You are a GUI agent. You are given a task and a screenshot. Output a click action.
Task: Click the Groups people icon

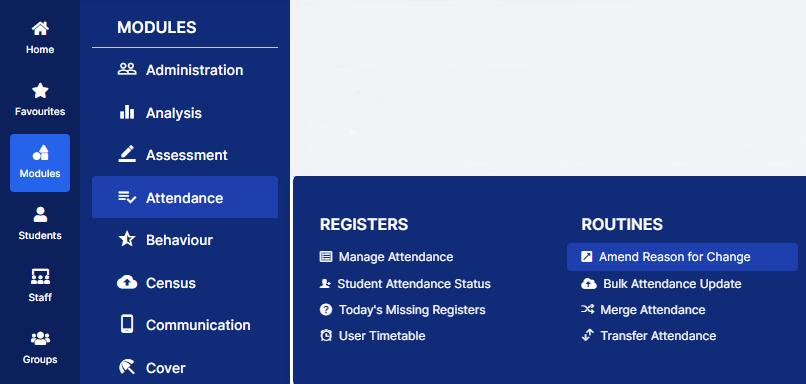(40, 338)
